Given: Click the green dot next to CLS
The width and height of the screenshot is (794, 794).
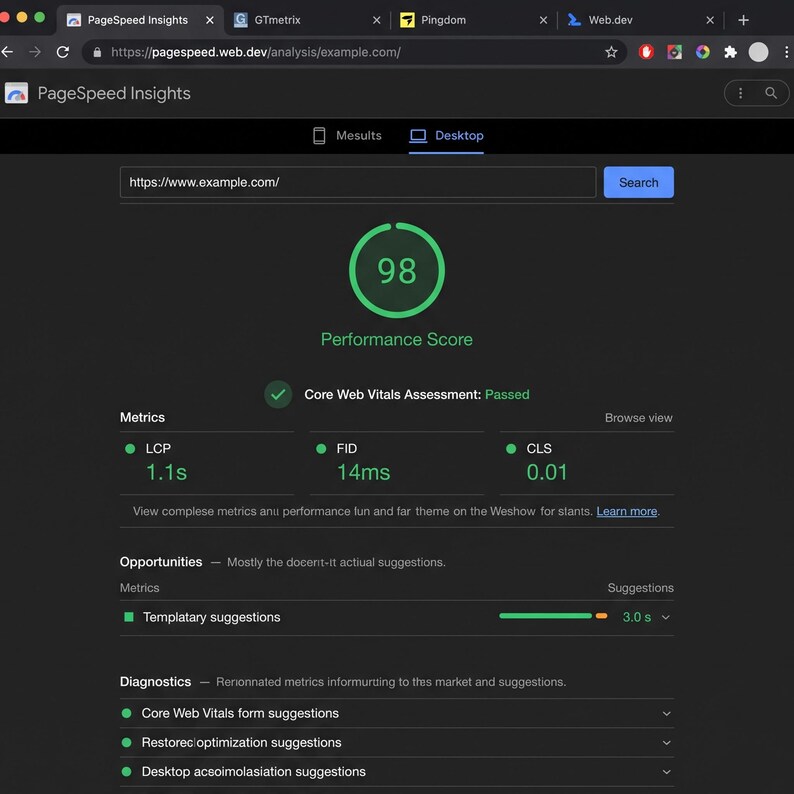Looking at the screenshot, I should [511, 449].
